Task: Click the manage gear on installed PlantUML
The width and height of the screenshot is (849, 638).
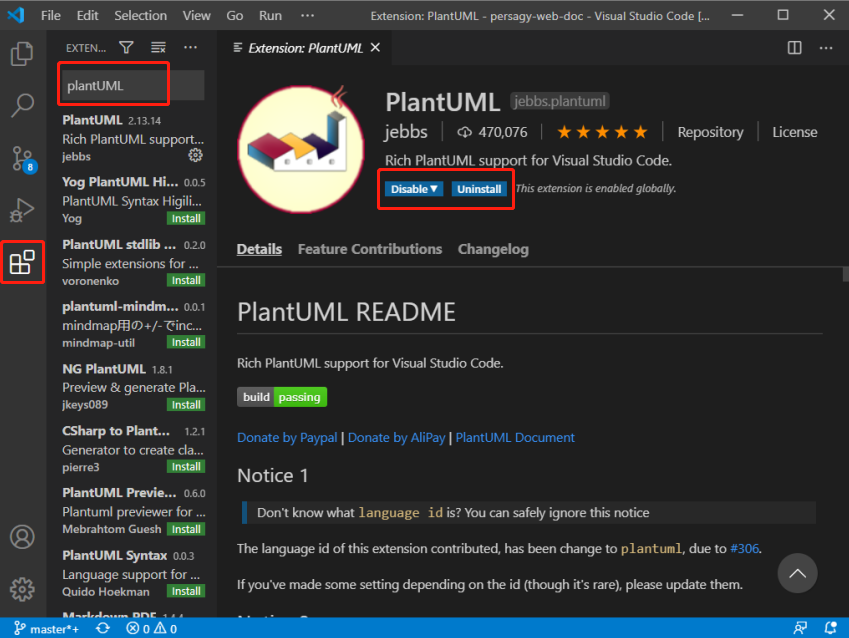Action: [x=195, y=156]
